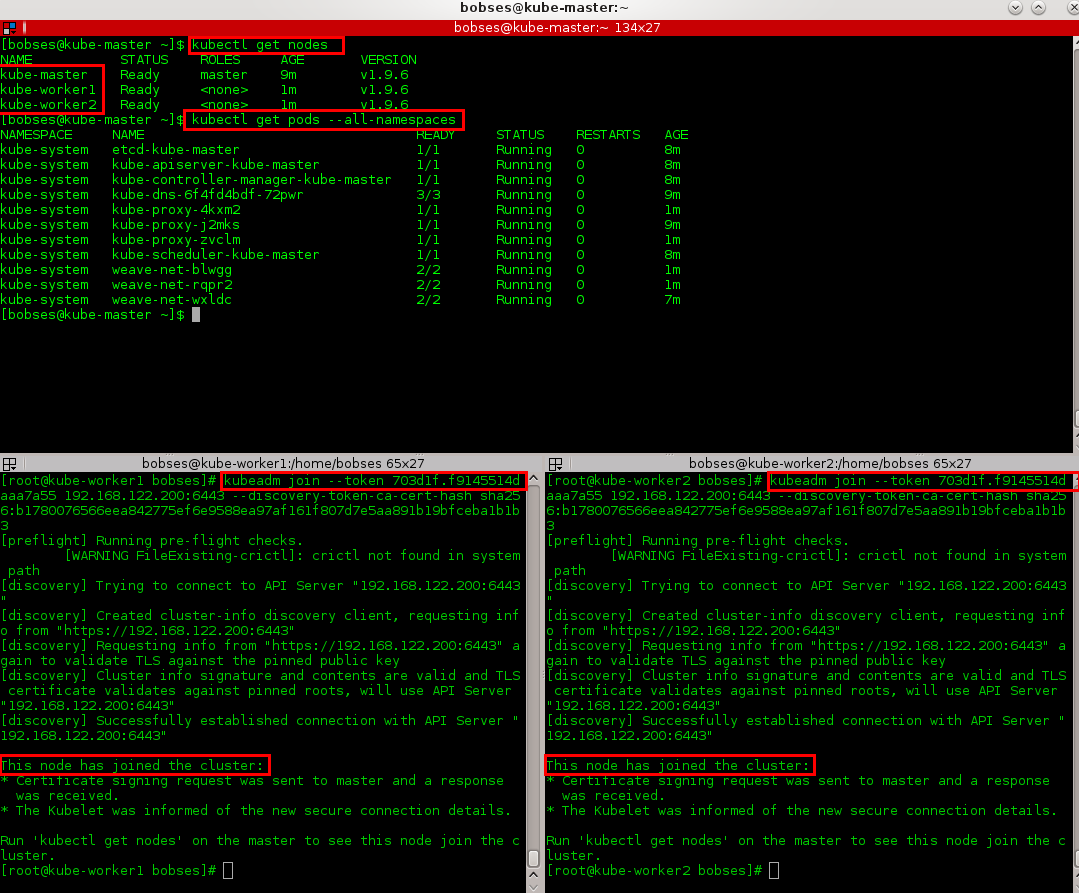This screenshot has width=1079, height=893.
Task: Maximize the bobses@kube-master terminal window
Action: click(1041, 8)
